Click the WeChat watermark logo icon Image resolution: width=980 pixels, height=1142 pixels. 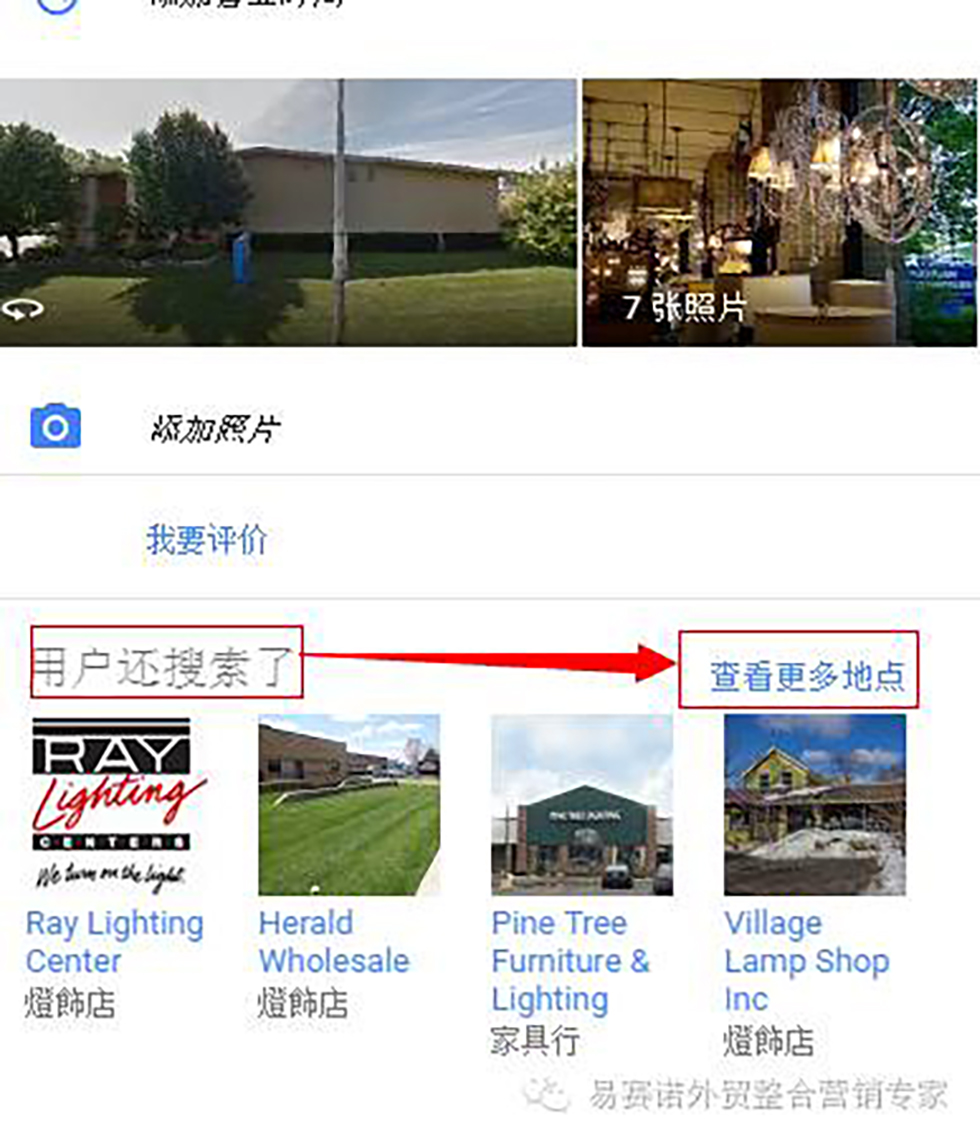546,1094
